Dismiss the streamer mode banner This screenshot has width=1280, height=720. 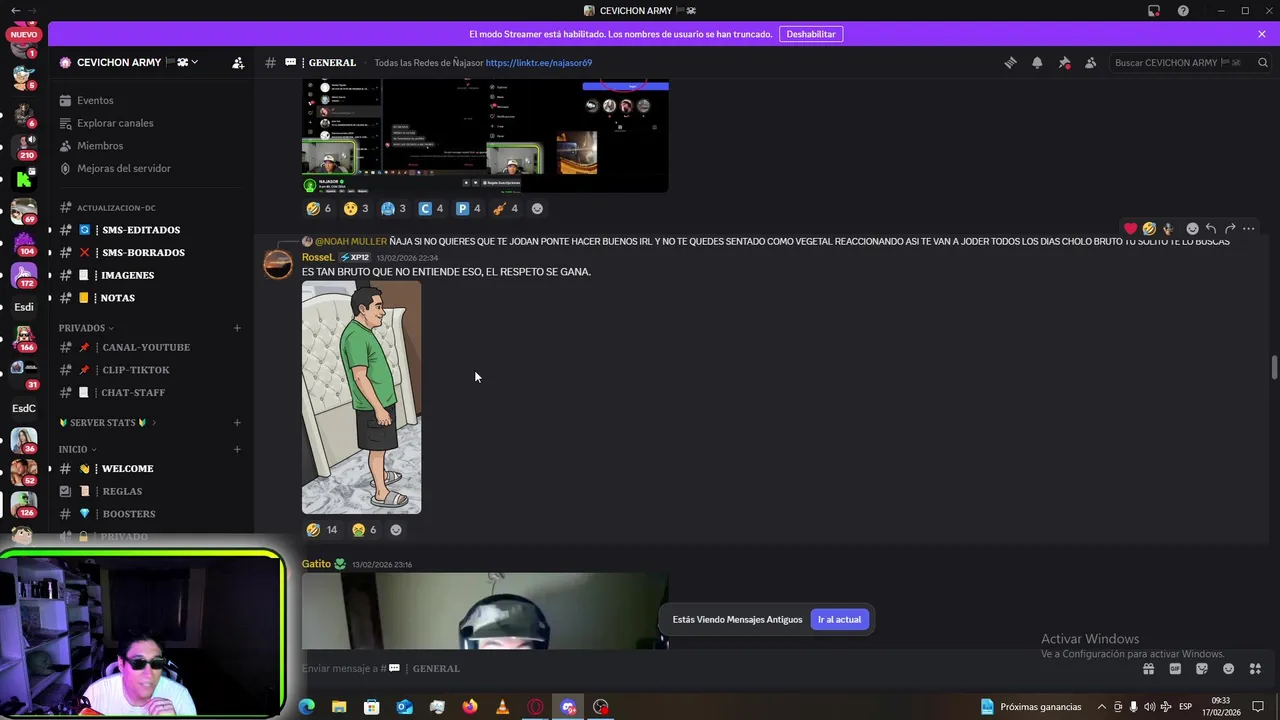1262,34
